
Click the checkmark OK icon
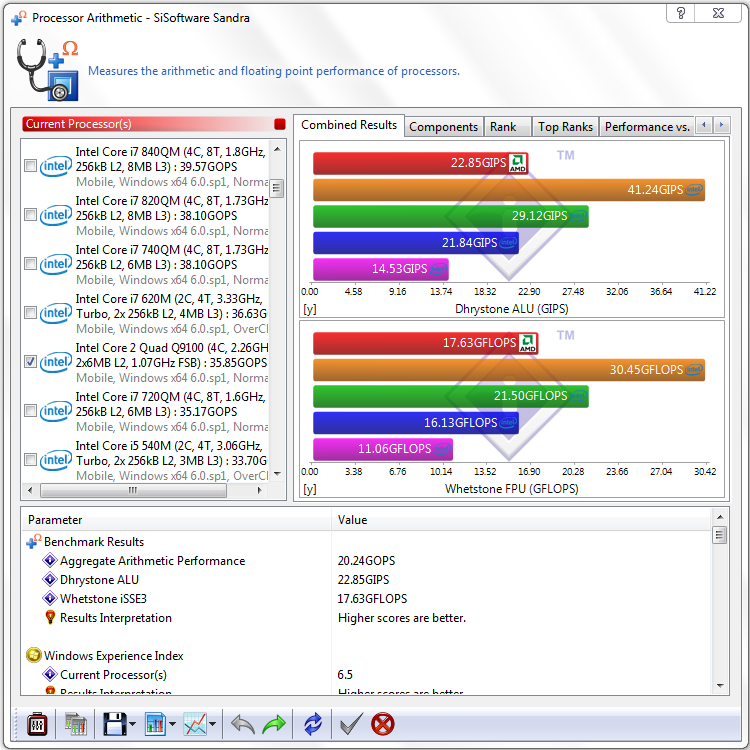coord(351,724)
